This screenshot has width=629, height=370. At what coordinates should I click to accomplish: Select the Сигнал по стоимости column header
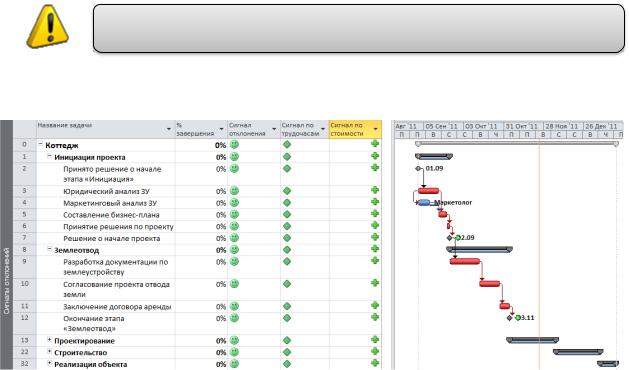355,129
